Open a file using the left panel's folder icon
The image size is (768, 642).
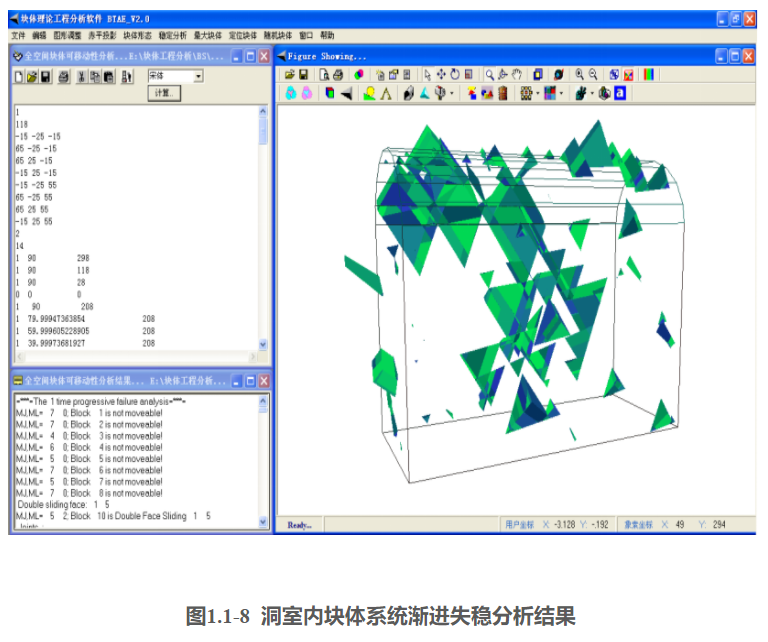(x=33, y=76)
